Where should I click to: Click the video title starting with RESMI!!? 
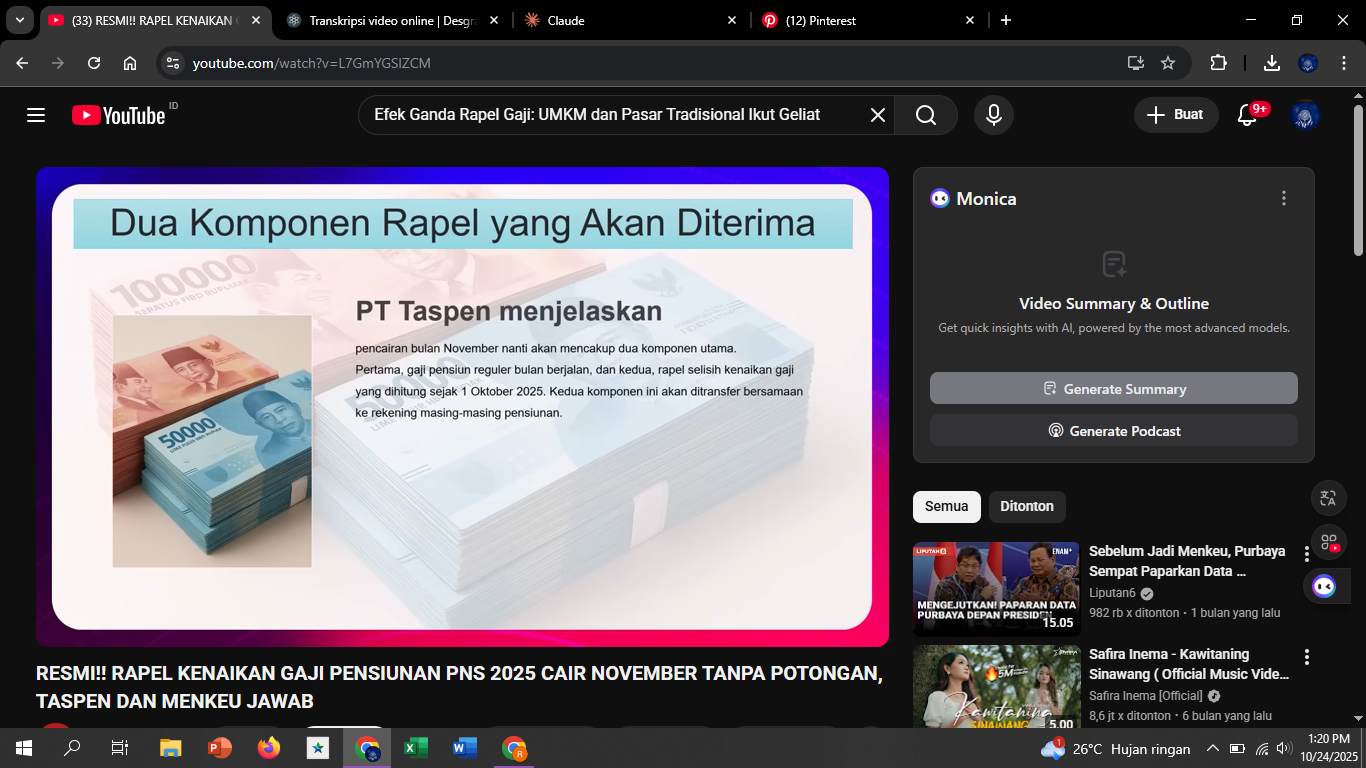tap(460, 687)
